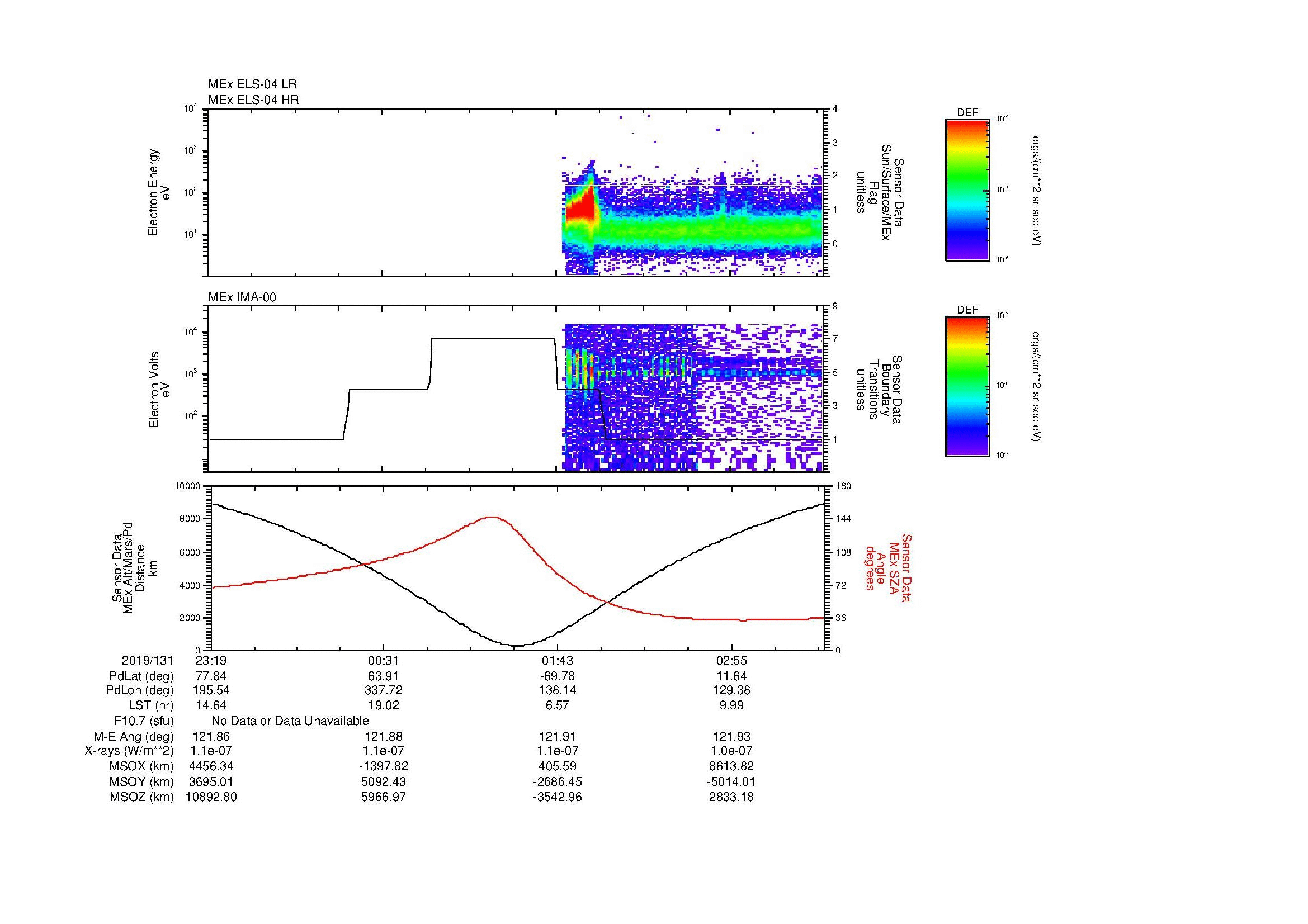Click the 'MEx ELS-04 LR' title

pos(252,84)
